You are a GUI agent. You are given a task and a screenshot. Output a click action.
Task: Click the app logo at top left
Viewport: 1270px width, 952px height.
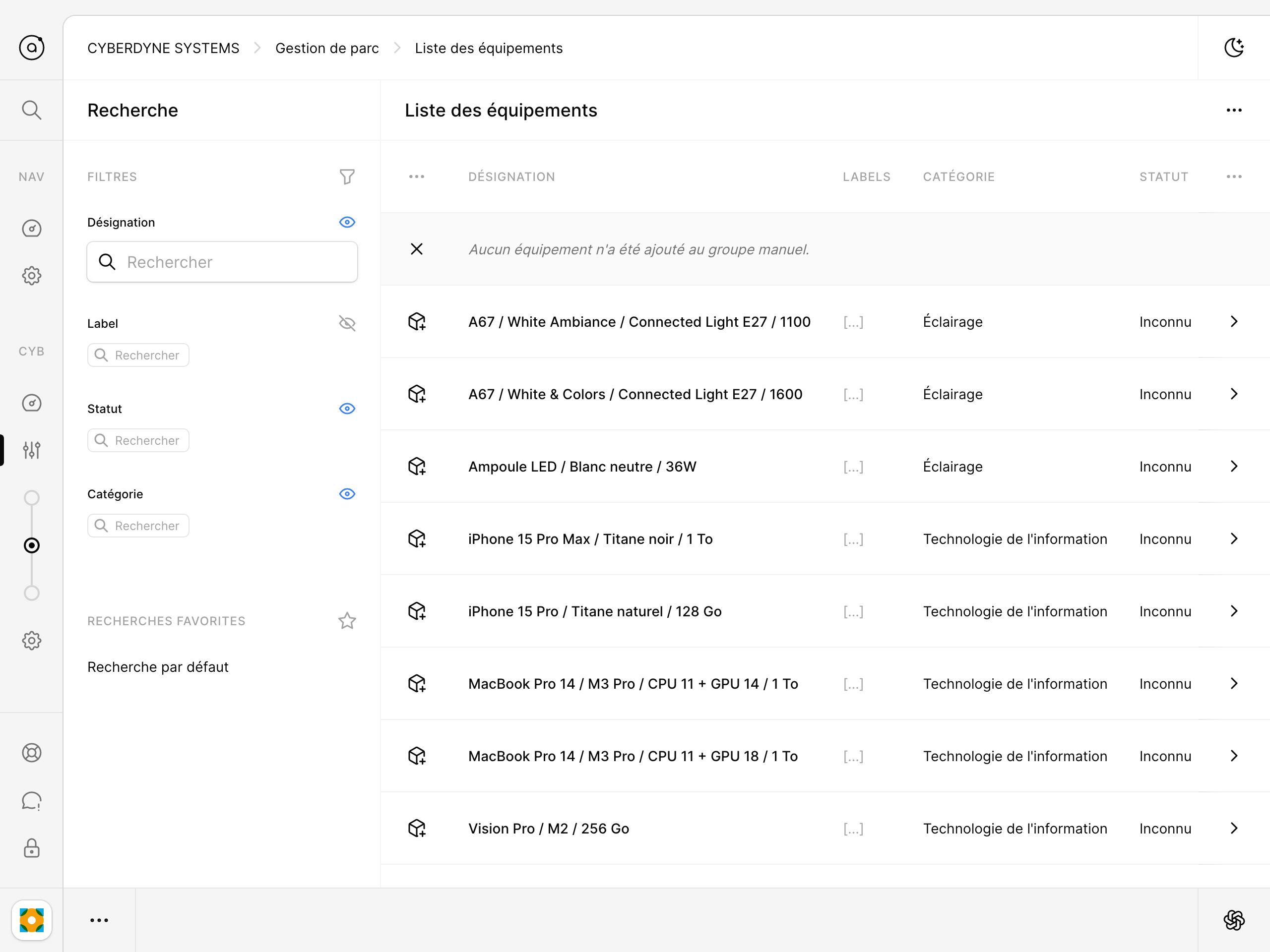(32, 48)
